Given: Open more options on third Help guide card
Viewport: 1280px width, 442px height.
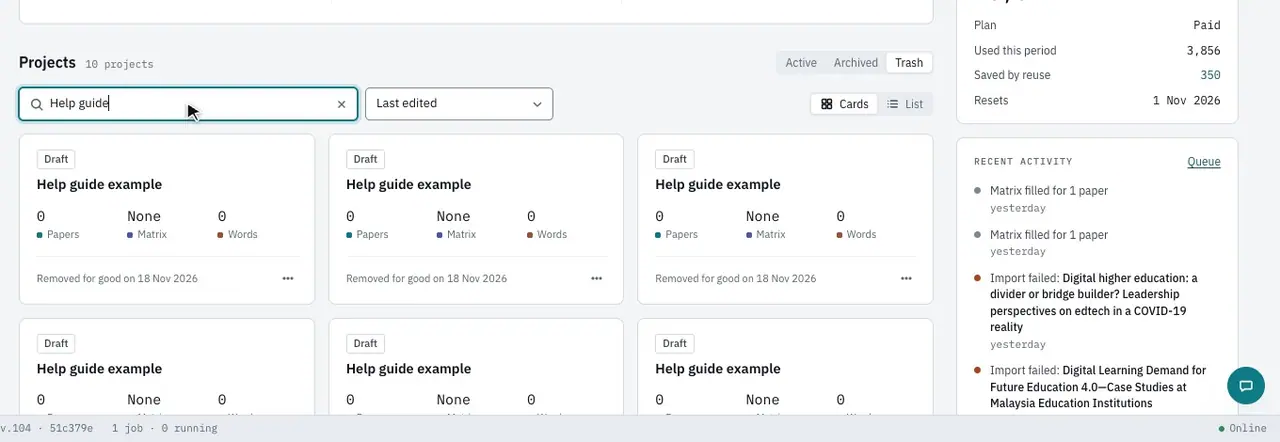Looking at the screenshot, I should (x=907, y=279).
